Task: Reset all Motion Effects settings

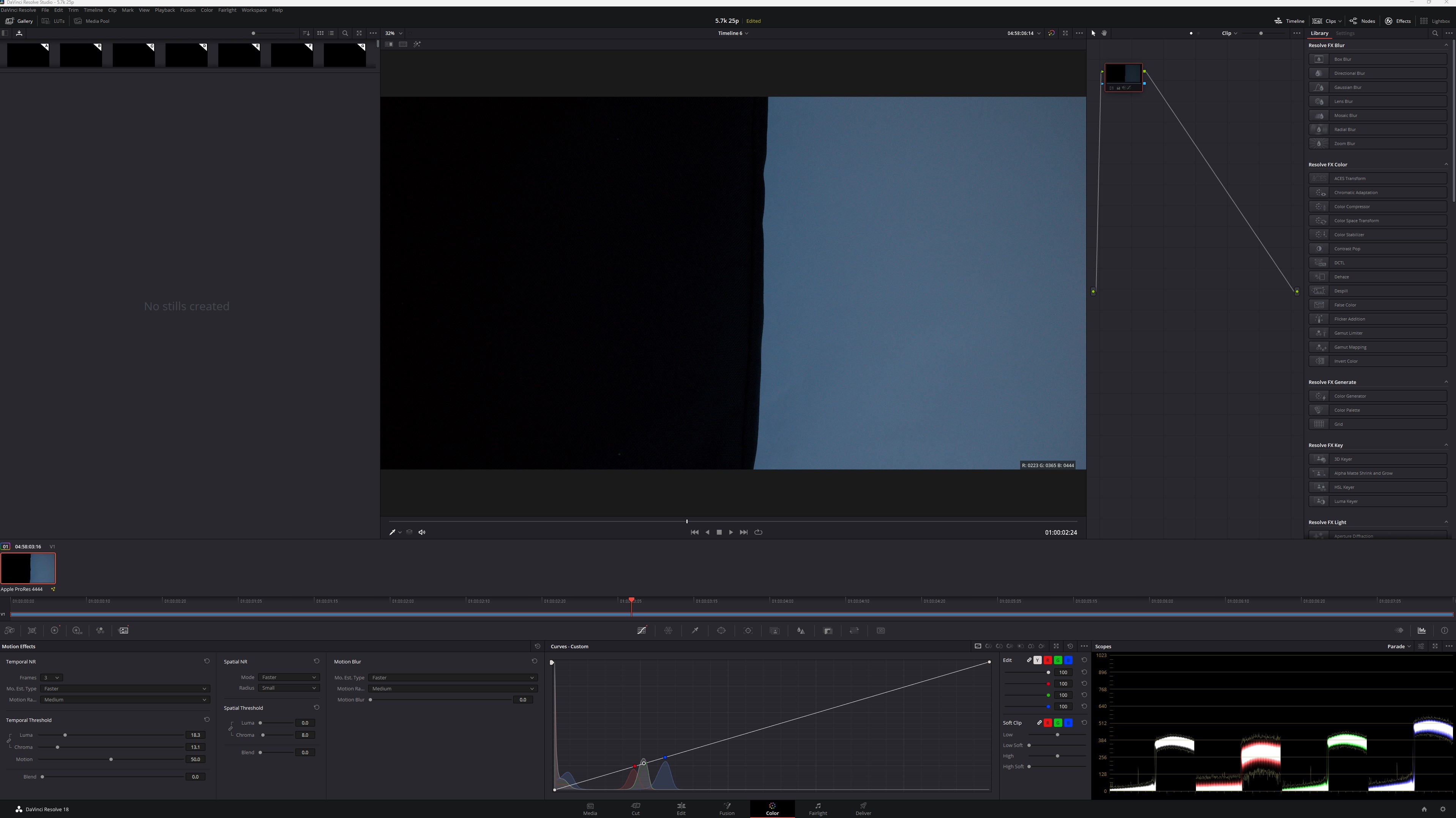Action: coord(537,646)
